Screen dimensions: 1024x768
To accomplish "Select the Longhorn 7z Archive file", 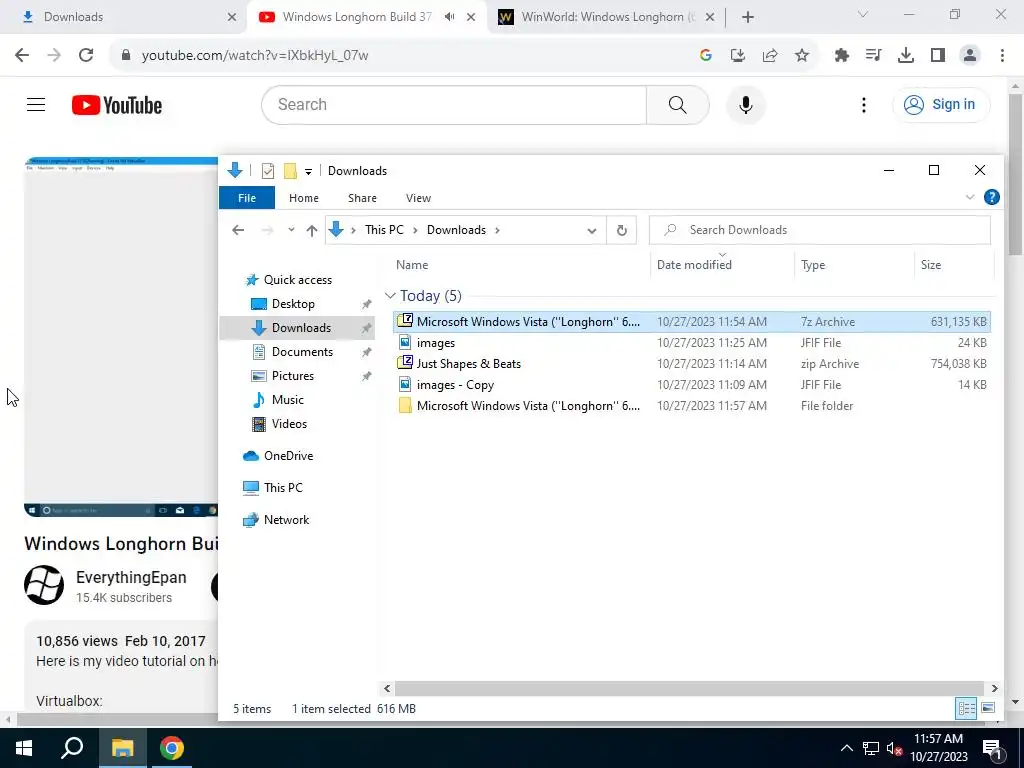I will point(692,321).
